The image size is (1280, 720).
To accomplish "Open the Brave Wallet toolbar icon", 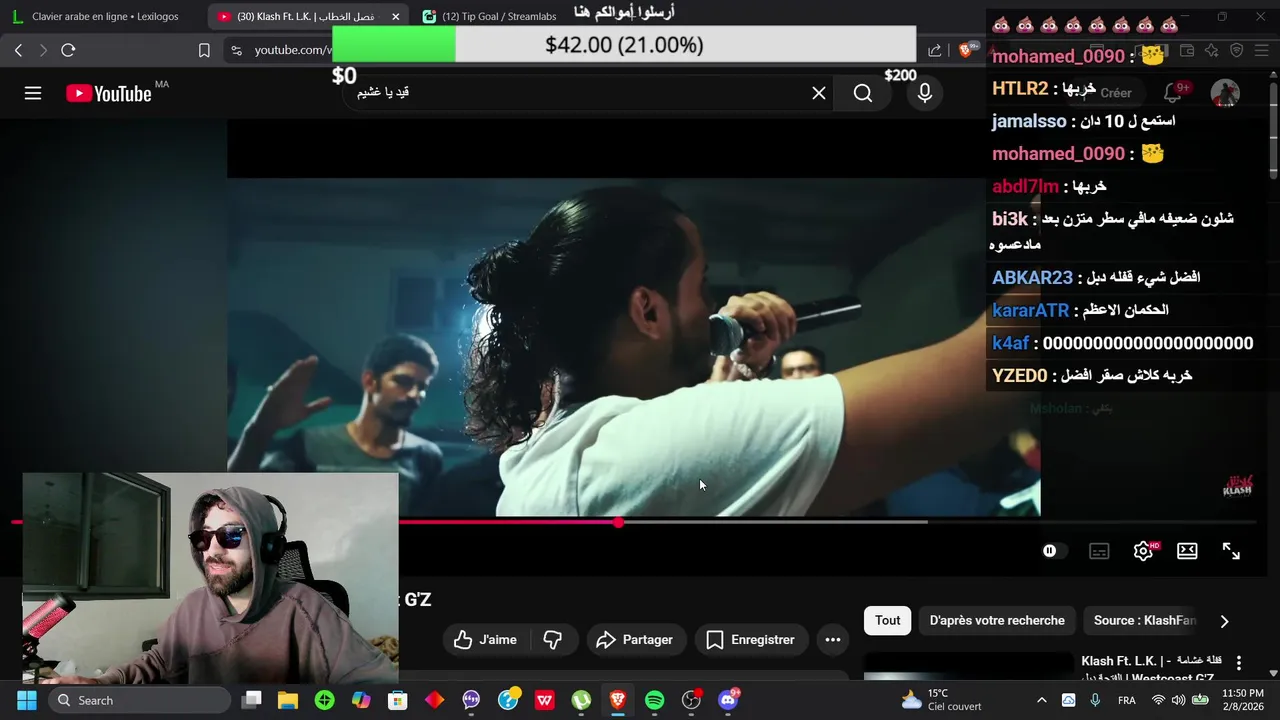I will pyautogui.click(x=1187, y=50).
